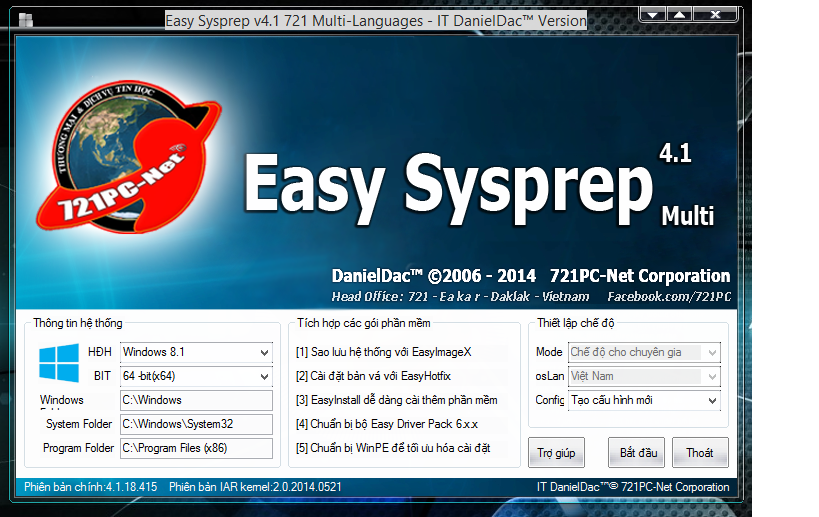Open the BIT 64-bit(x64) dropdown

pyautogui.click(x=196, y=377)
